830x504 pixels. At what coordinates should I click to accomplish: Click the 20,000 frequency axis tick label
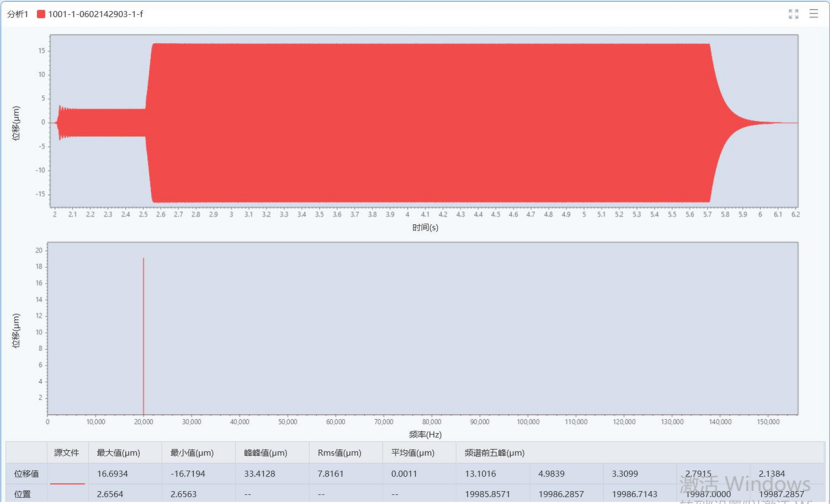pyautogui.click(x=143, y=422)
